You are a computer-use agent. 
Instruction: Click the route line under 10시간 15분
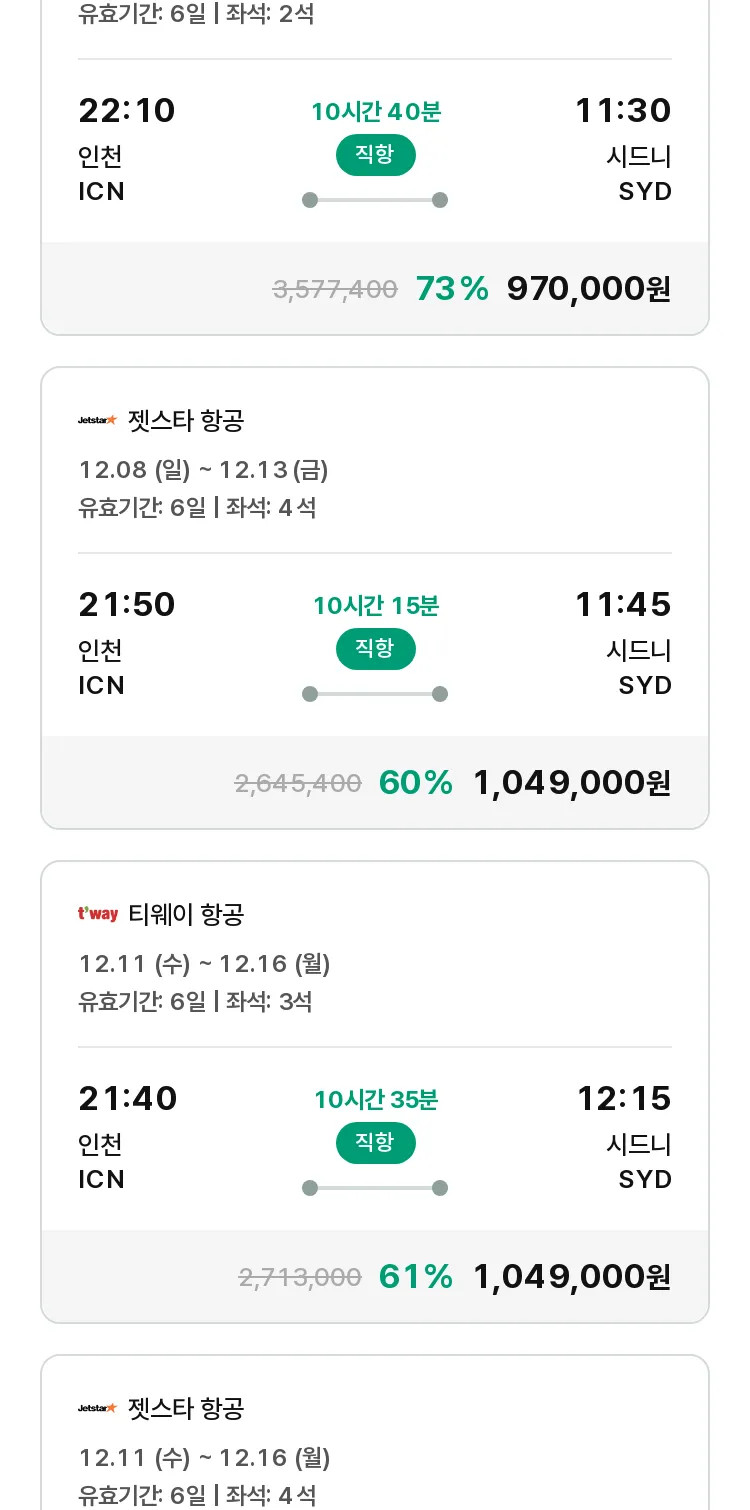(x=375, y=694)
